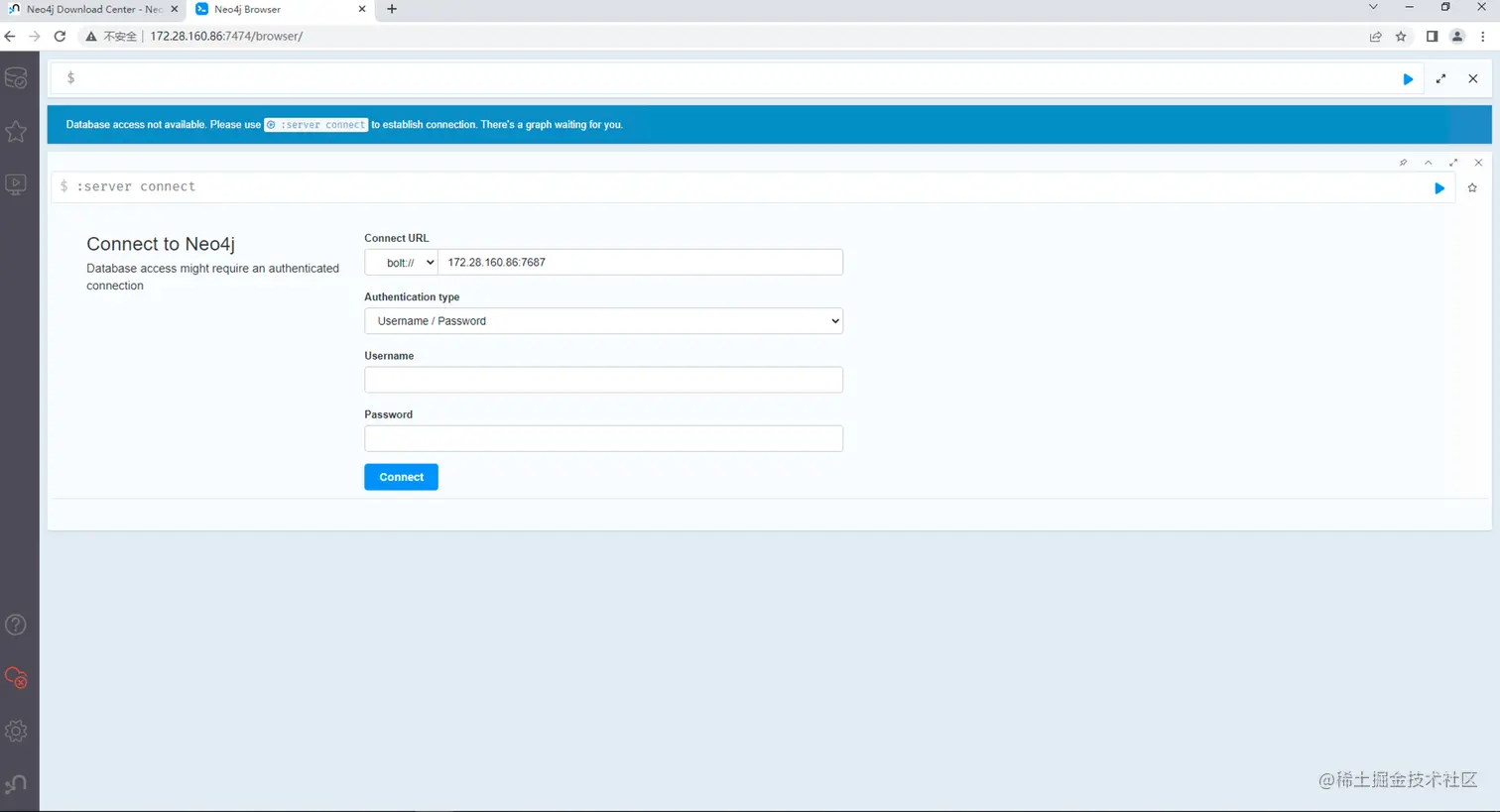
Task: Open the project guides play-screen sidebar icon
Action: (x=16, y=183)
